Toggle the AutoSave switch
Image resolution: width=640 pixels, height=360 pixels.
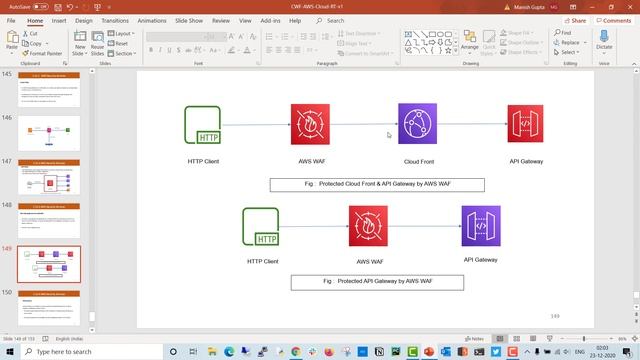pos(40,7)
